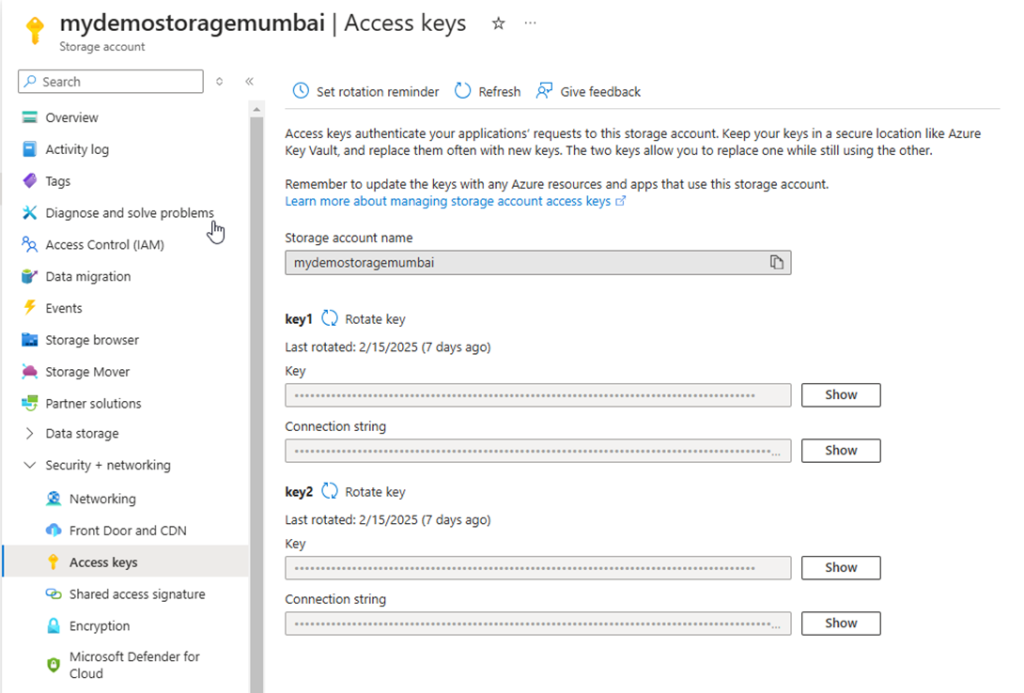Open the Storage browser
1024x693 pixels.
91,340
